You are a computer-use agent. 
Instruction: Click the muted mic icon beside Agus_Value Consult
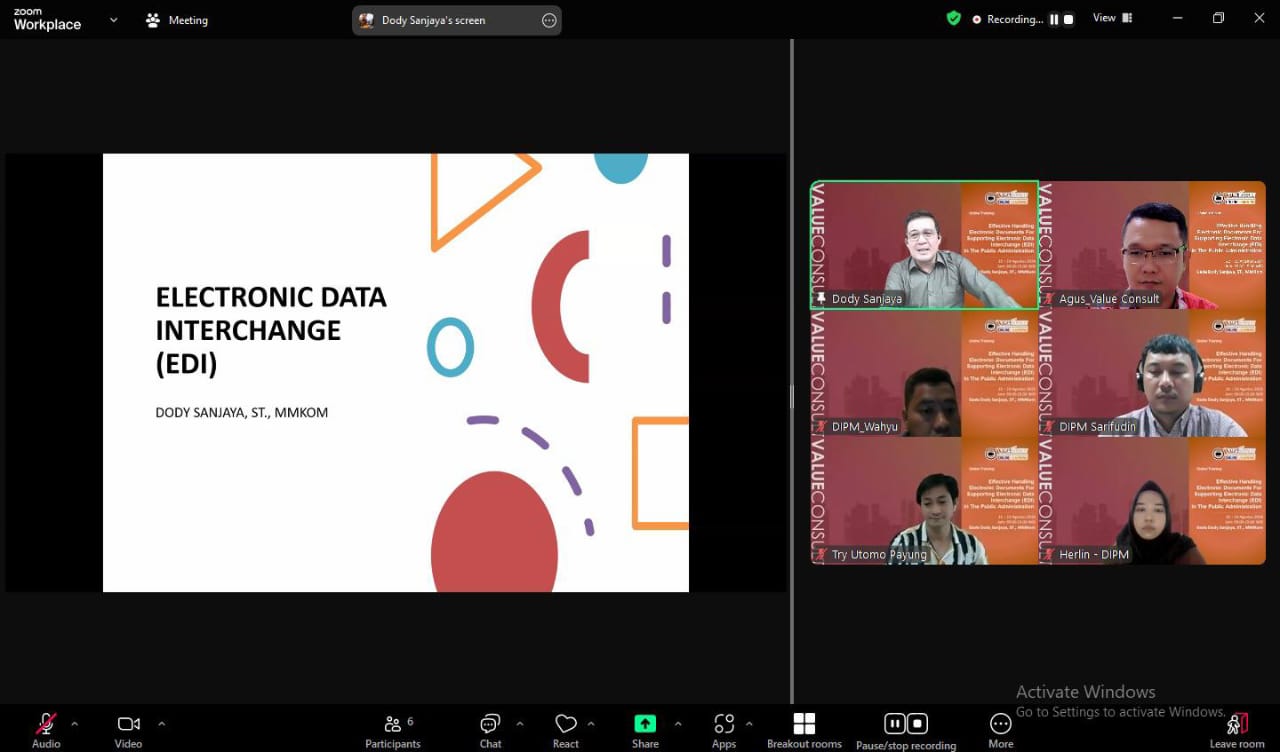pos(1049,299)
